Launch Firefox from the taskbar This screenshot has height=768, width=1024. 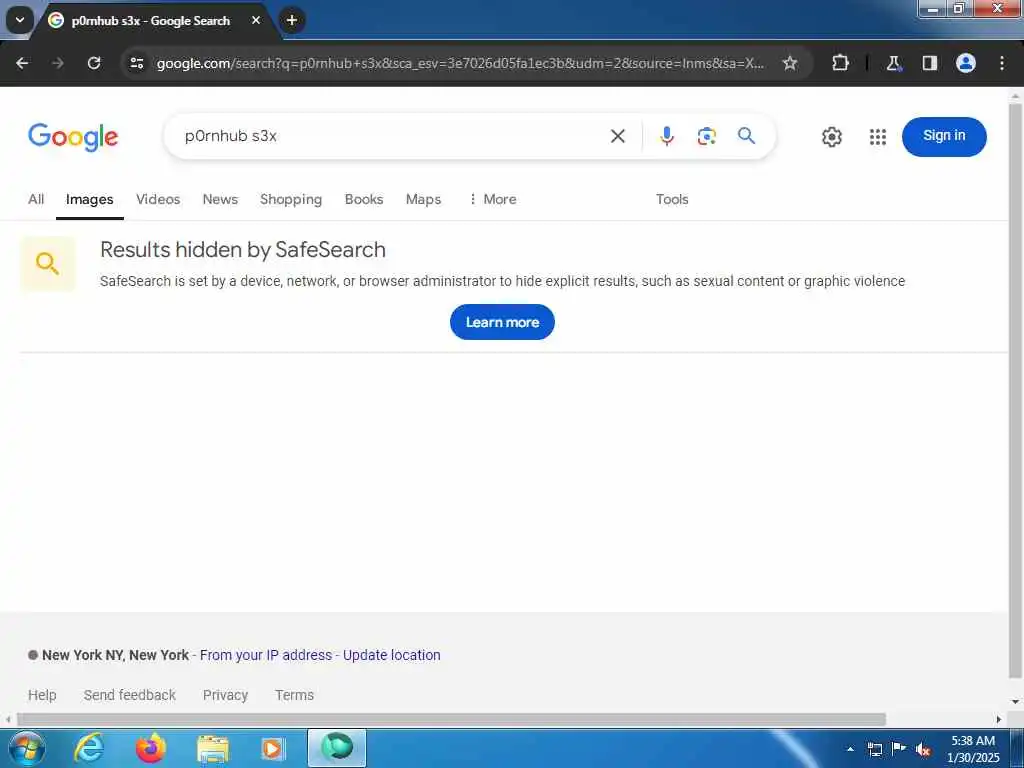pos(151,748)
